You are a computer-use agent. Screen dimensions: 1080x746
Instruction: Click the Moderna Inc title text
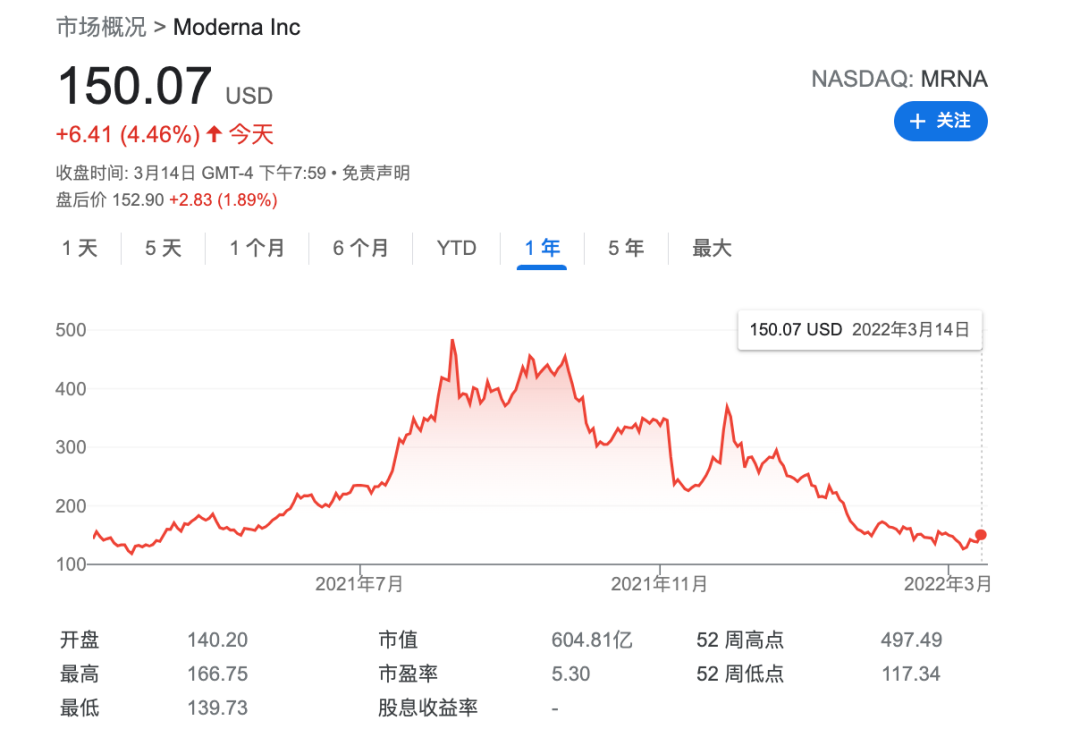[x=237, y=27]
